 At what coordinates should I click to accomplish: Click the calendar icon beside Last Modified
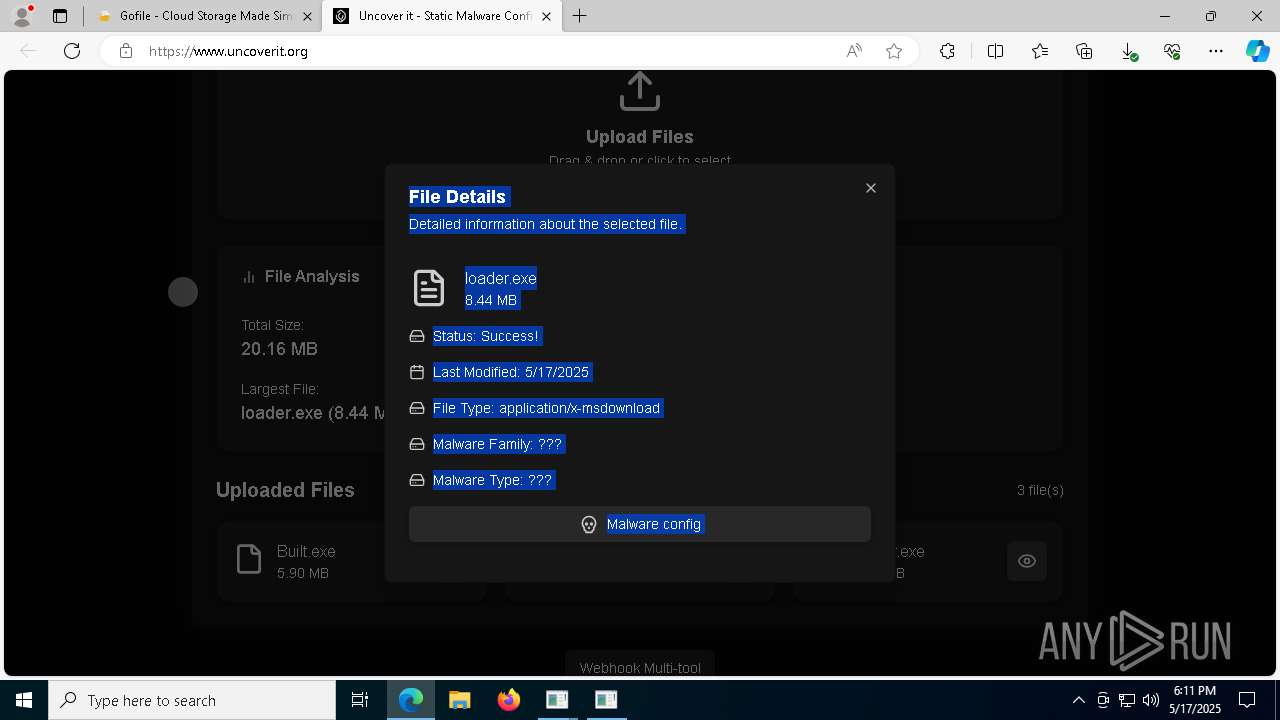click(417, 372)
